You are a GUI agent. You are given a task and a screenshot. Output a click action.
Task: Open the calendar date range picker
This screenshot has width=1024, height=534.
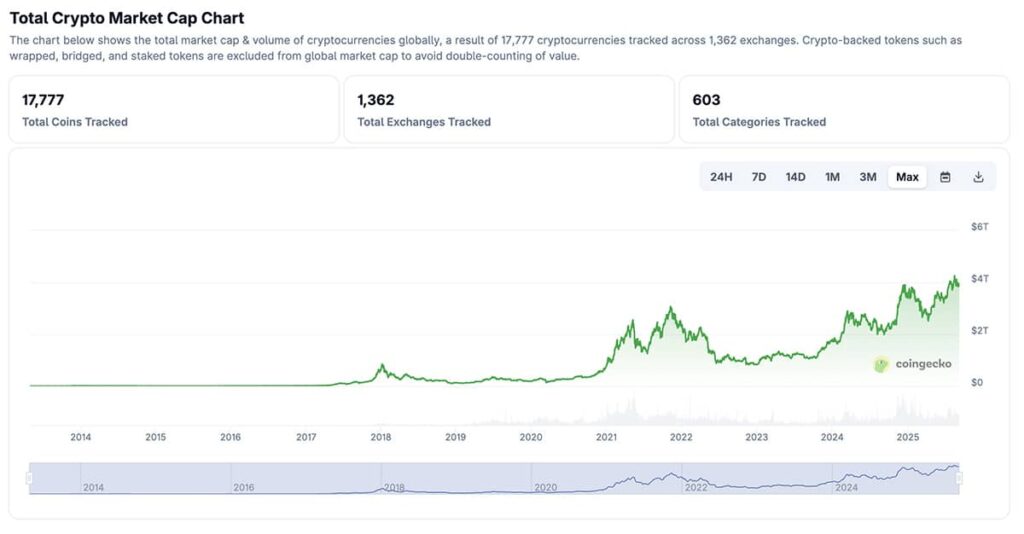click(945, 177)
